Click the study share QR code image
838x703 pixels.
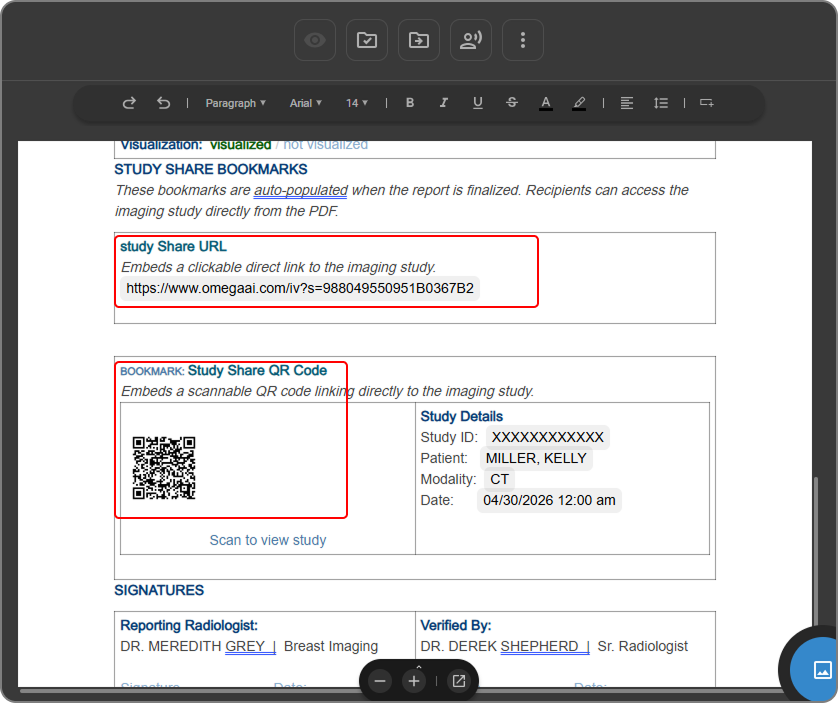[x=164, y=468]
